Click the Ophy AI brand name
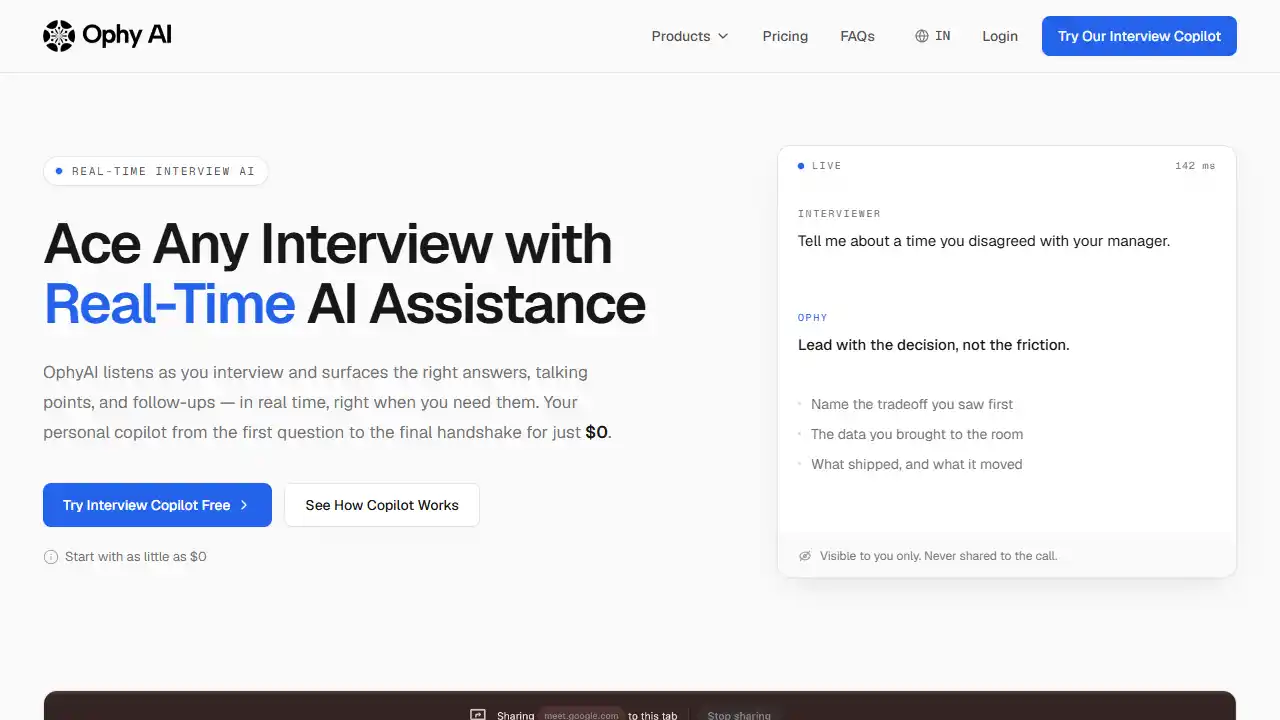 [127, 35]
